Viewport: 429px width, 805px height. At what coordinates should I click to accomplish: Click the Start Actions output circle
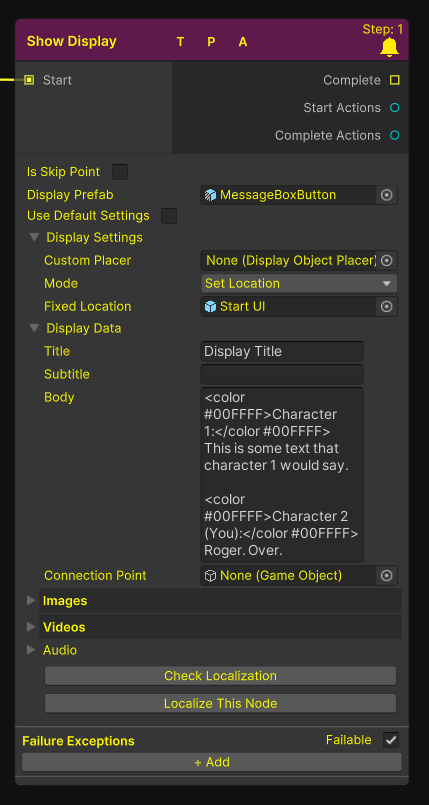[394, 108]
